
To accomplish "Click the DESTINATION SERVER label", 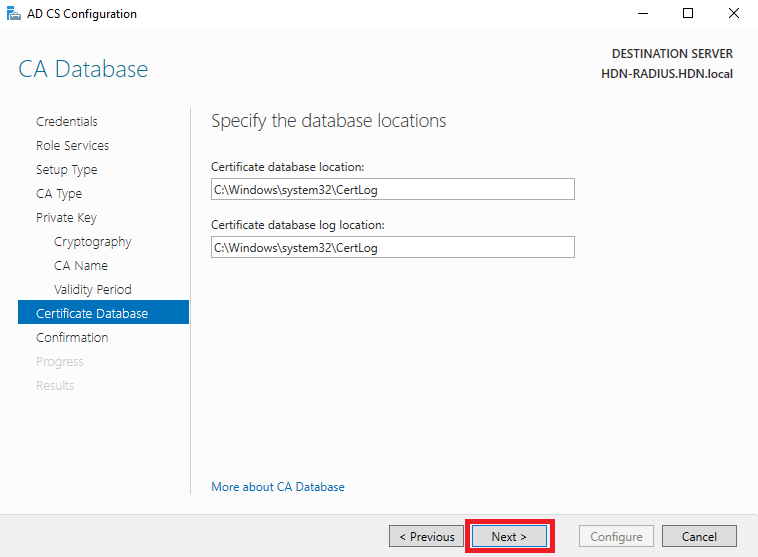I will click(672, 54).
